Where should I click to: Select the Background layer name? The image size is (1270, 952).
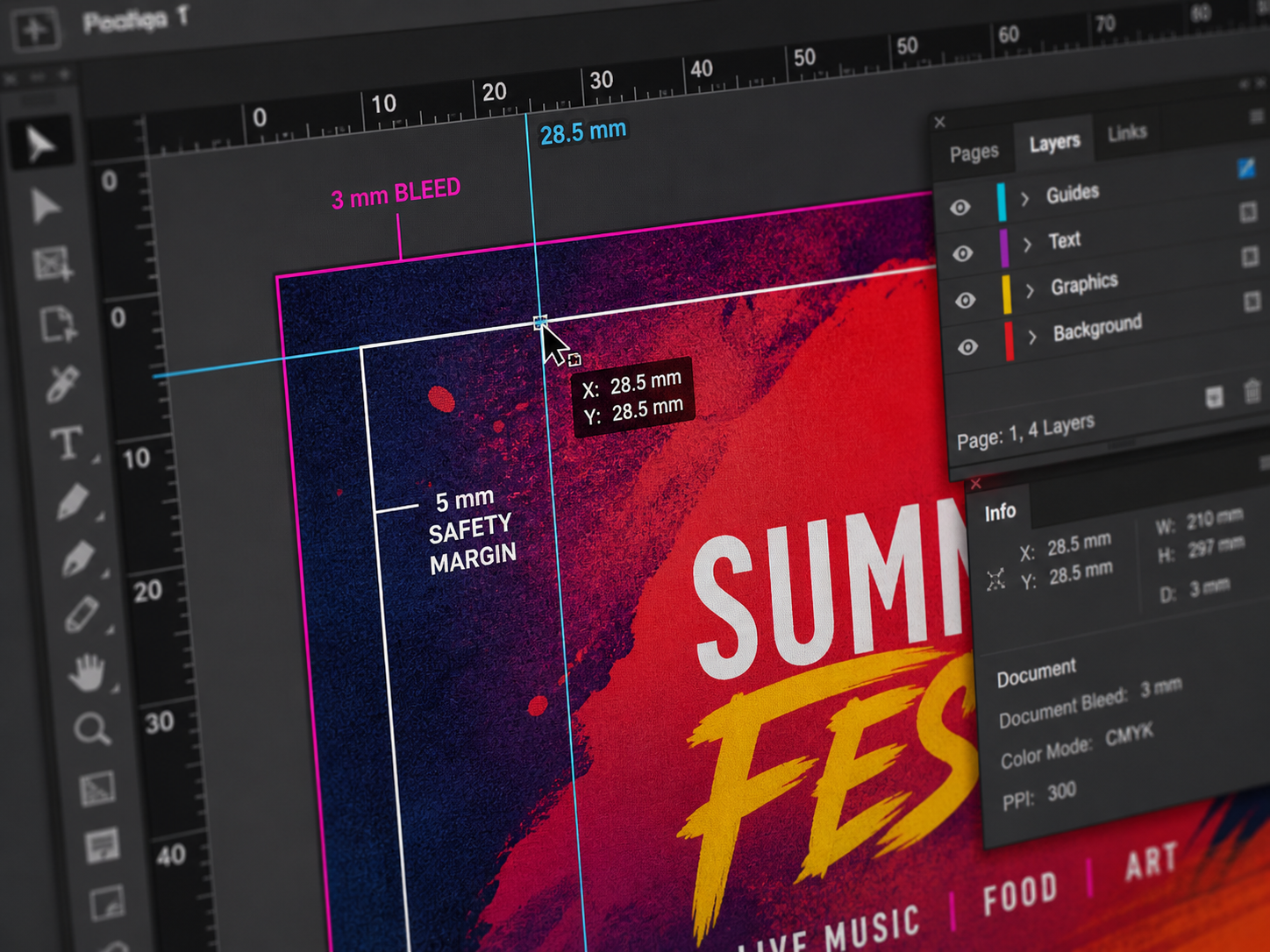[x=1098, y=328]
